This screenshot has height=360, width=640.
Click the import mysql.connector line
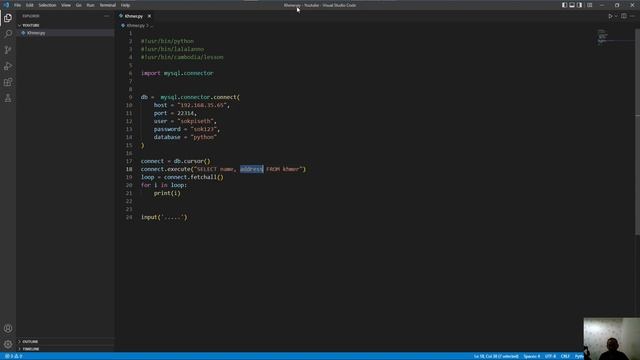(x=177, y=73)
